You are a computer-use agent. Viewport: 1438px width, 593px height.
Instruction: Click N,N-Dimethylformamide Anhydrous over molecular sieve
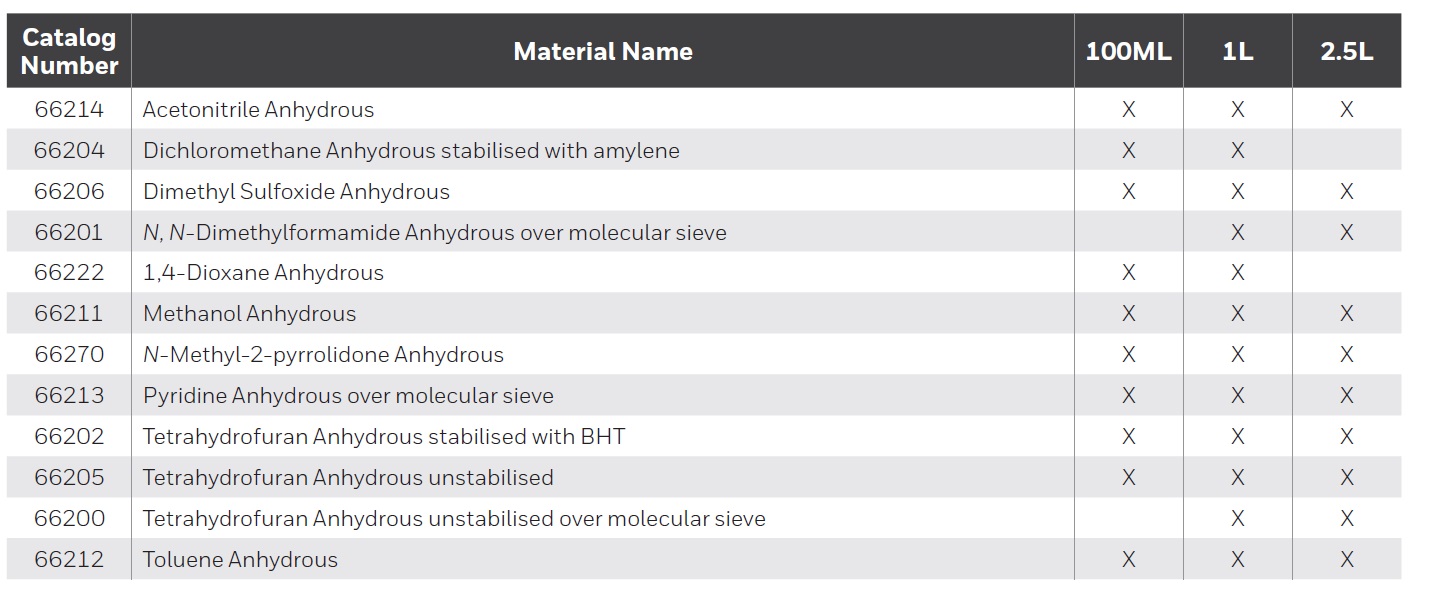pos(434,233)
